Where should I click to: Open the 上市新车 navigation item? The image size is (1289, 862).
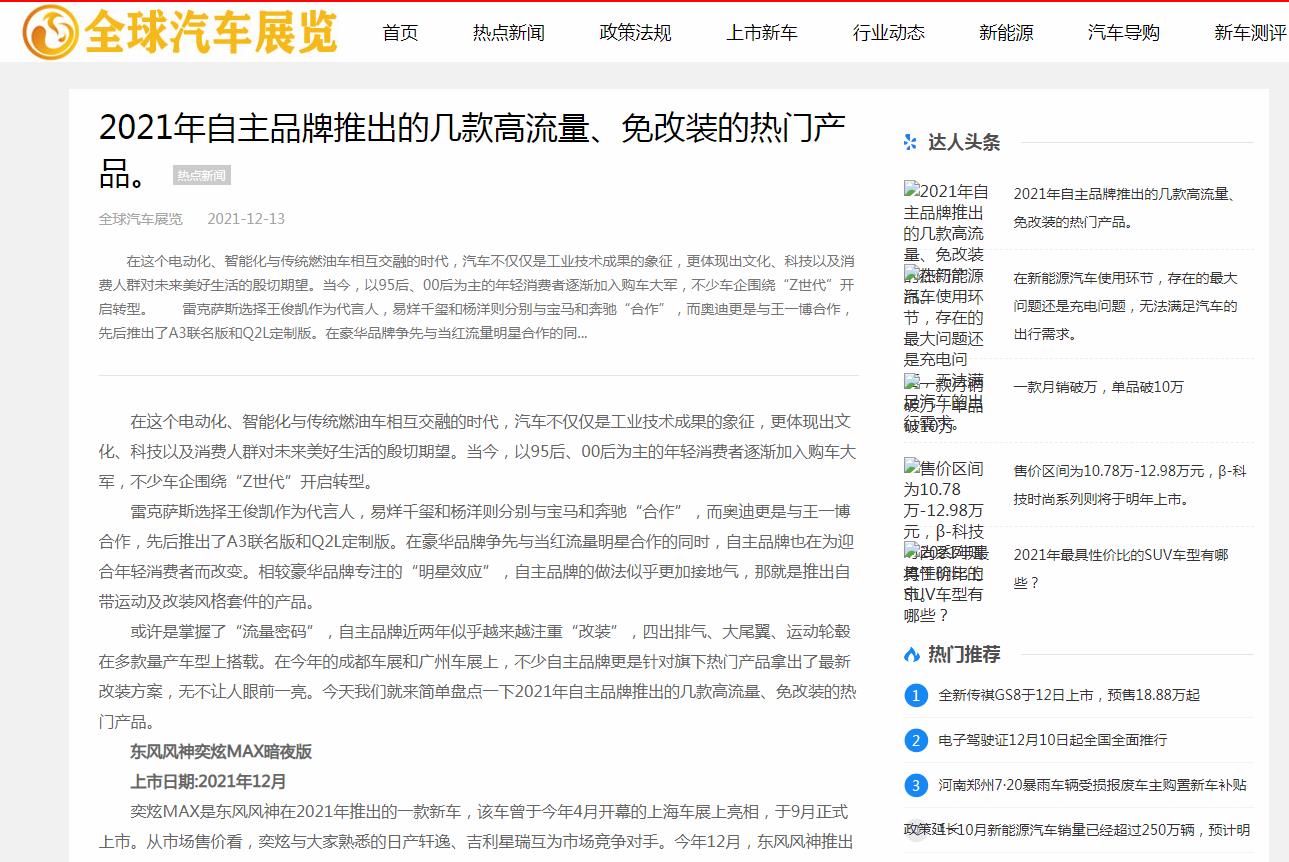tap(762, 33)
